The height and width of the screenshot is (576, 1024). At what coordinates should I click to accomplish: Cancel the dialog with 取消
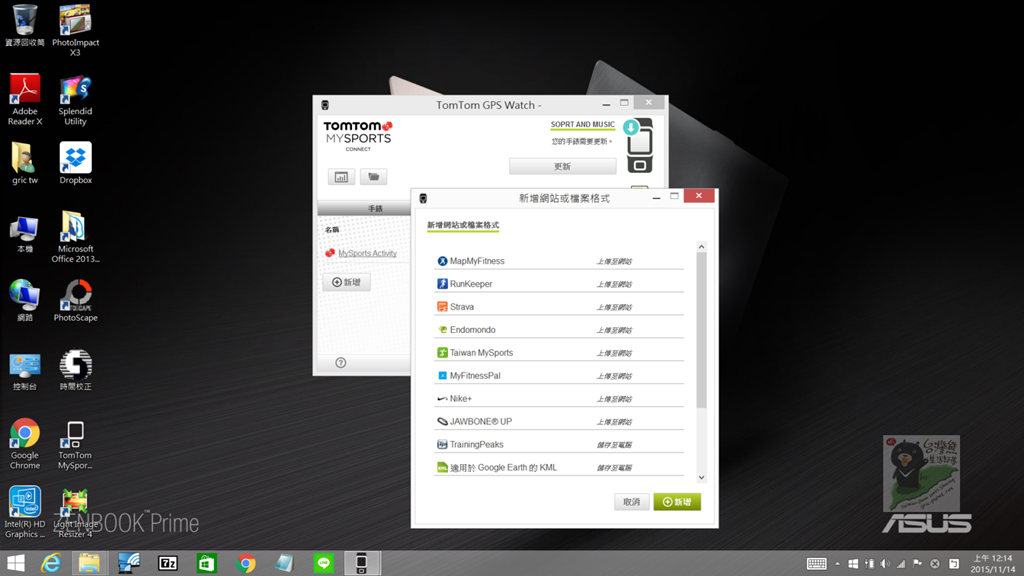tap(632, 502)
